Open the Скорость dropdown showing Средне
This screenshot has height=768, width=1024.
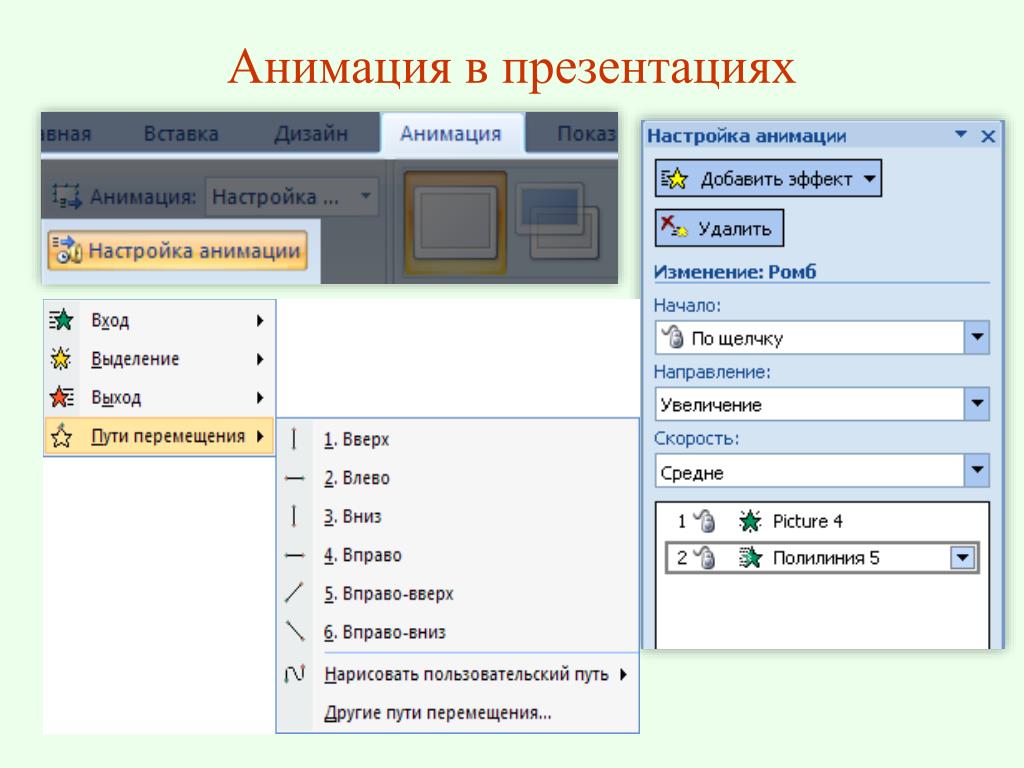(822, 471)
